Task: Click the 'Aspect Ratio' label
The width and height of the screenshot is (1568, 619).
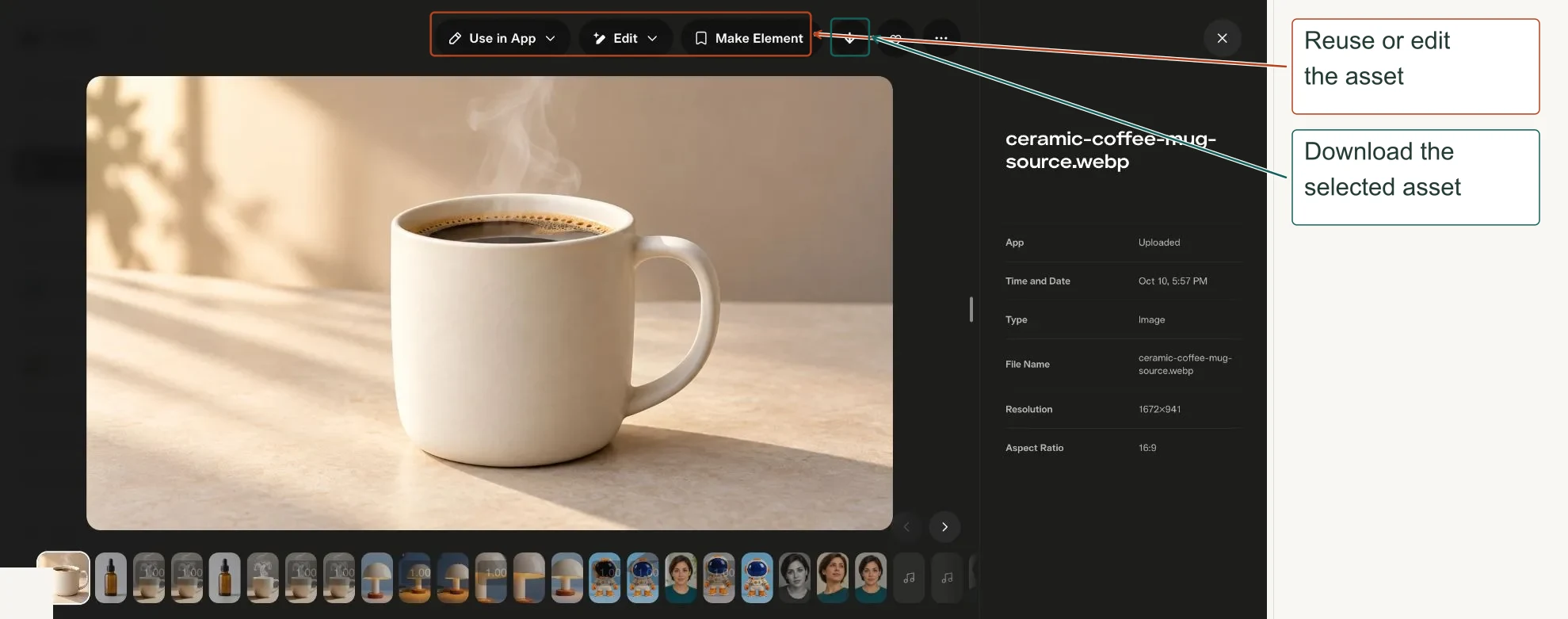Action: [1034, 448]
